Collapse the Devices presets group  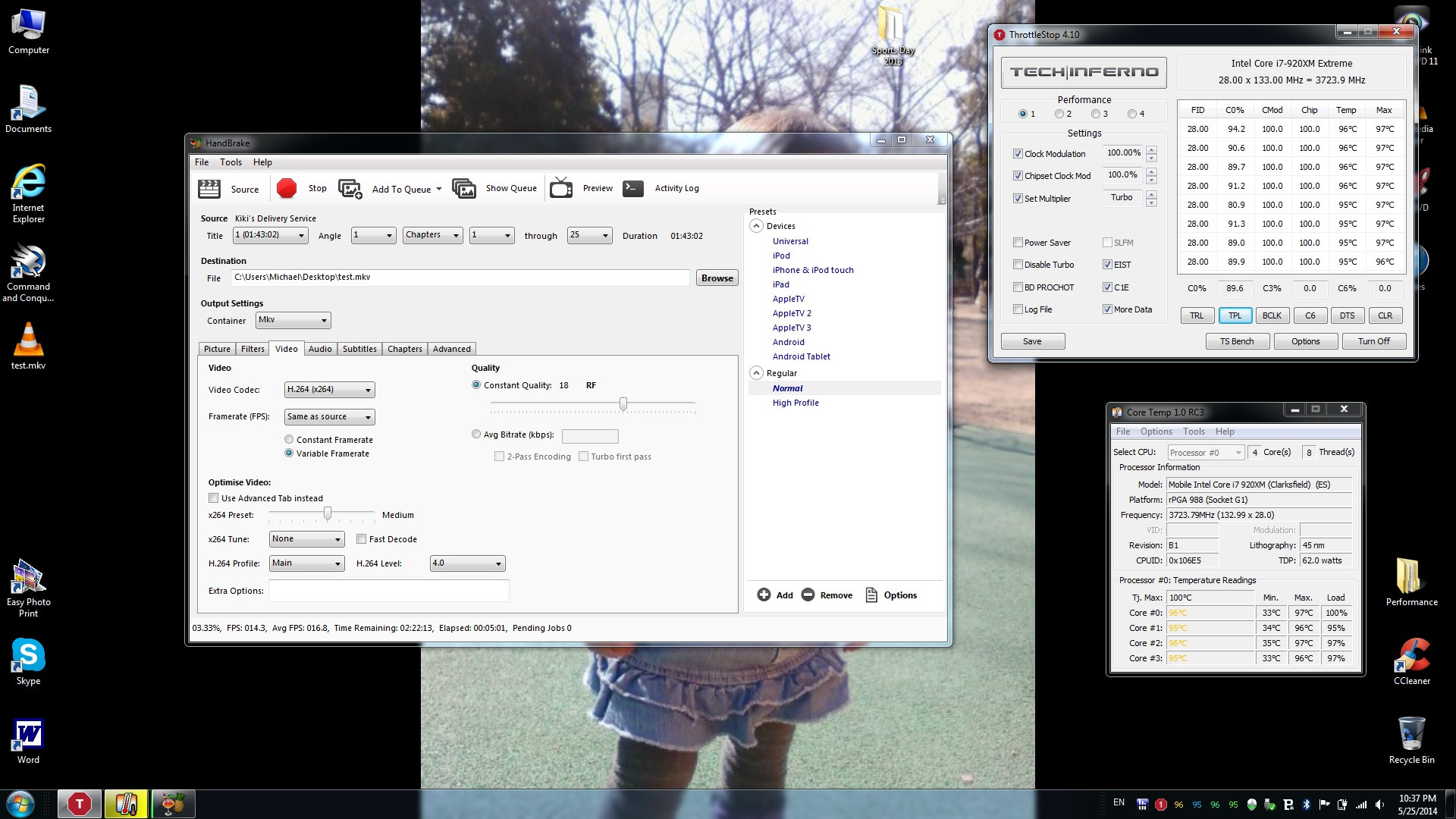tap(756, 226)
